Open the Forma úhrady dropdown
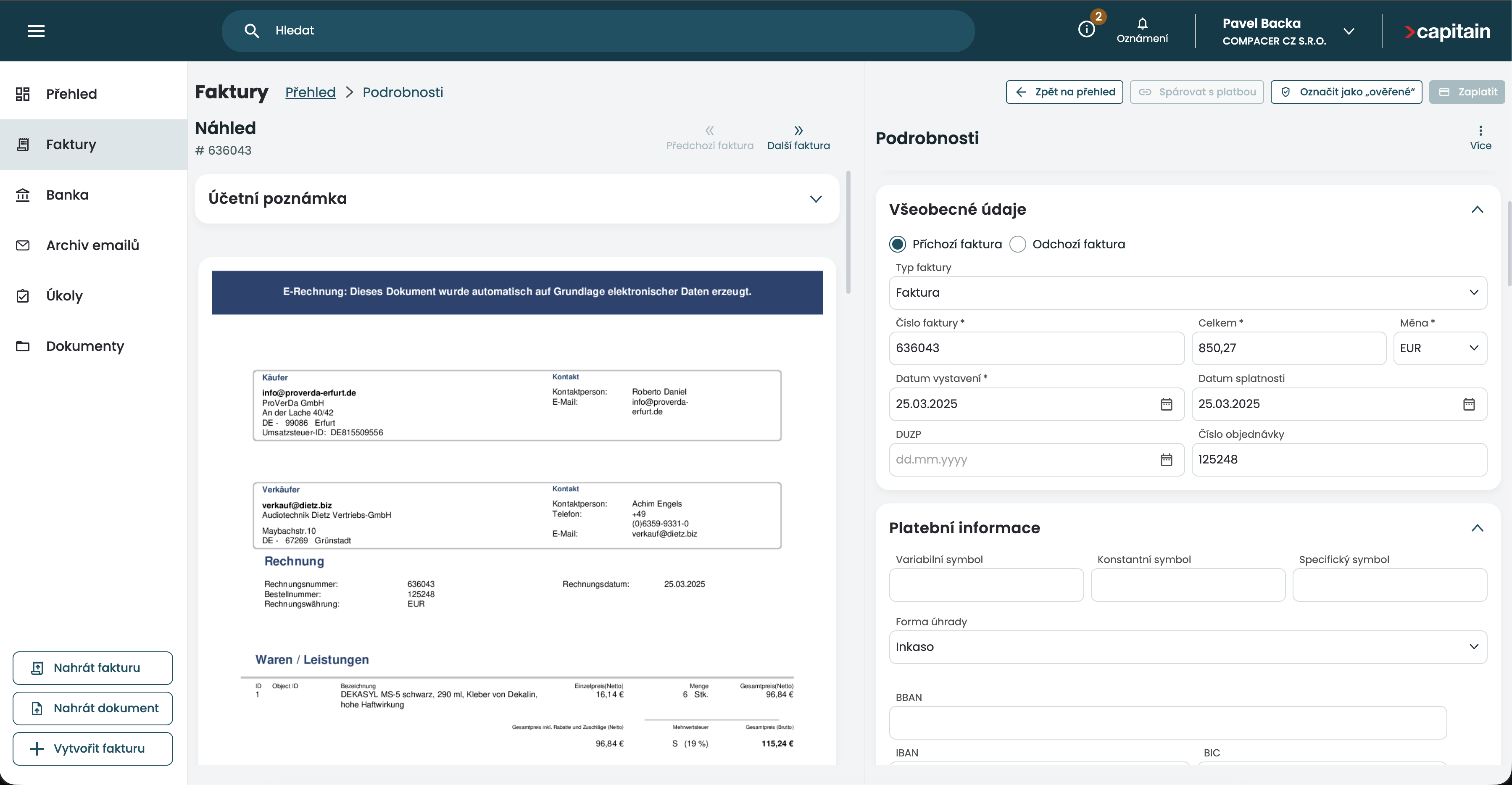This screenshot has width=1512, height=785. click(1188, 646)
